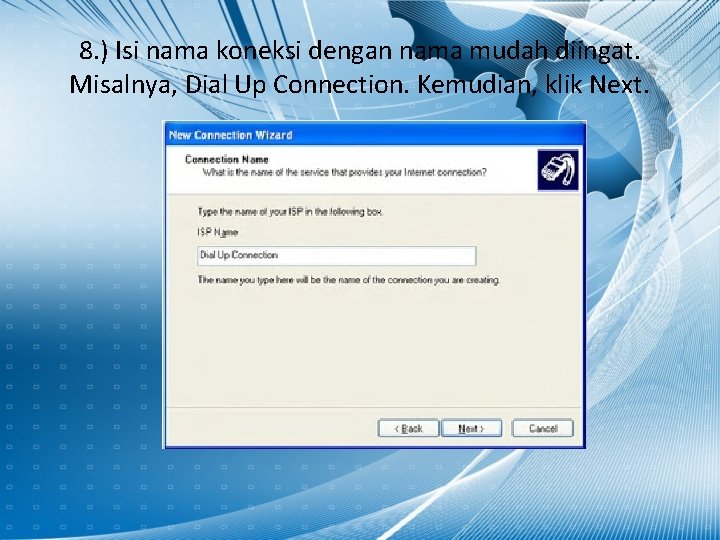
Task: Go back using the Back button
Action: pos(408,428)
